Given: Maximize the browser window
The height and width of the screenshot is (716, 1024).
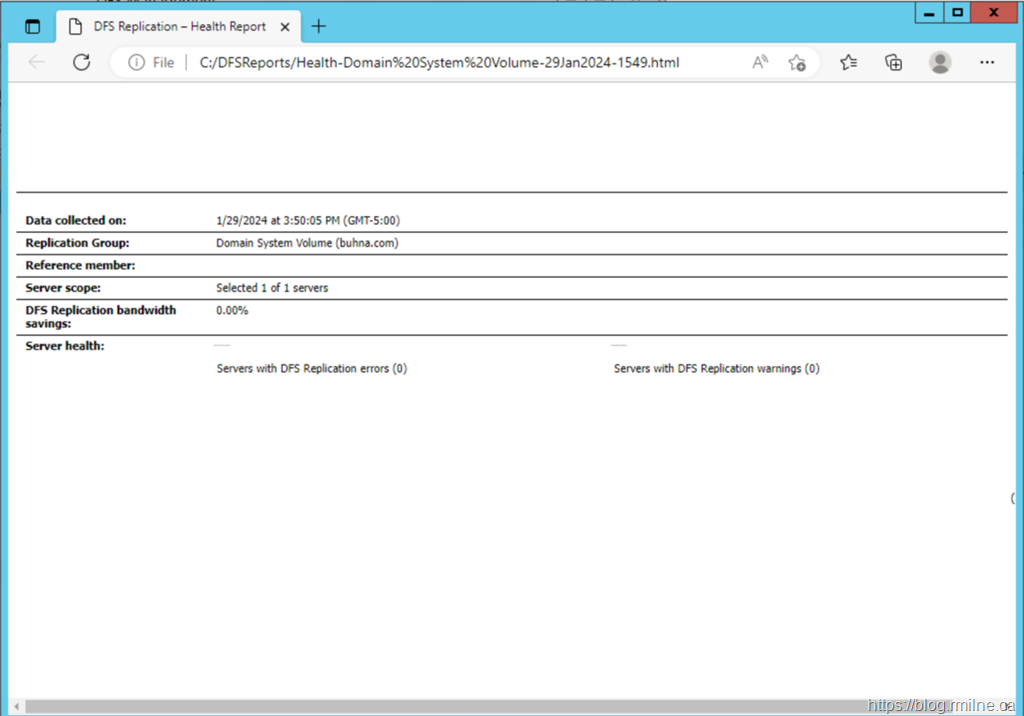Looking at the screenshot, I should point(958,12).
